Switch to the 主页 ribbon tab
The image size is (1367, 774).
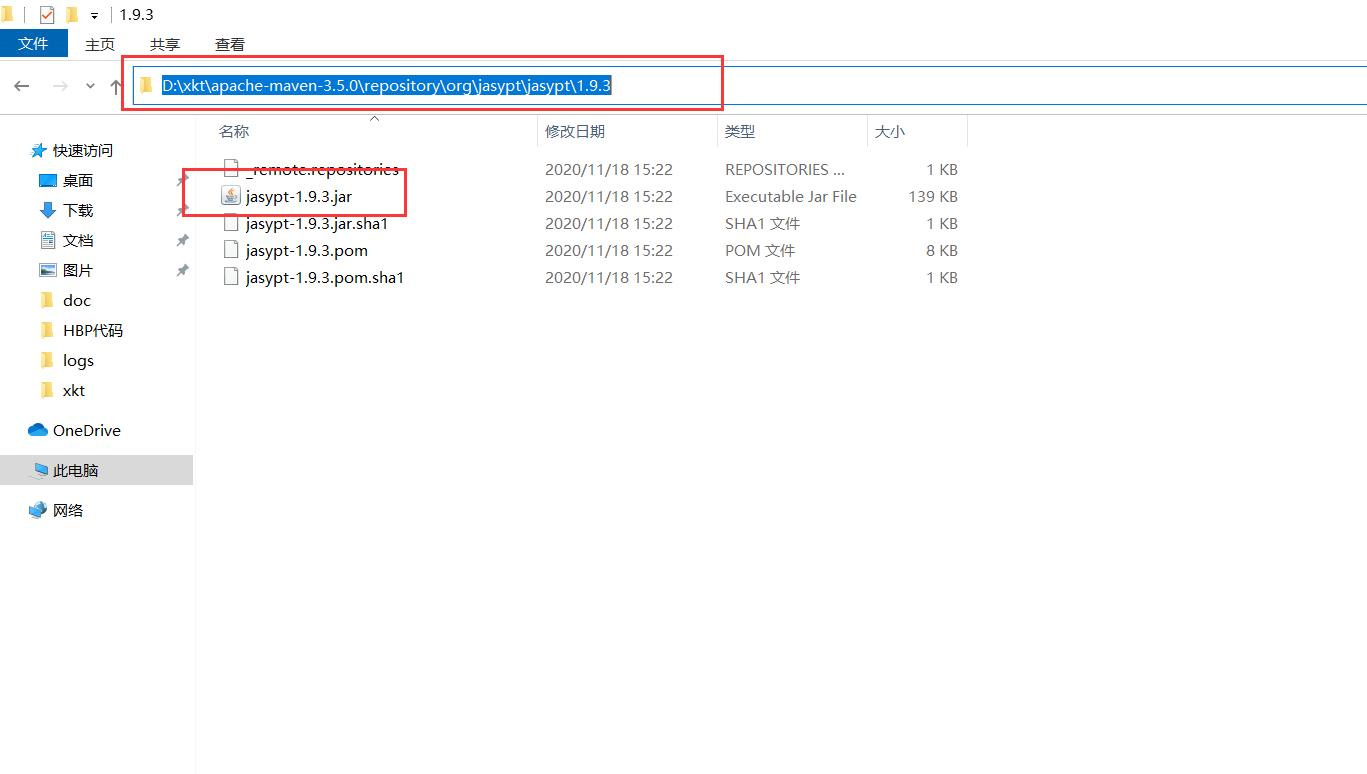[x=100, y=44]
